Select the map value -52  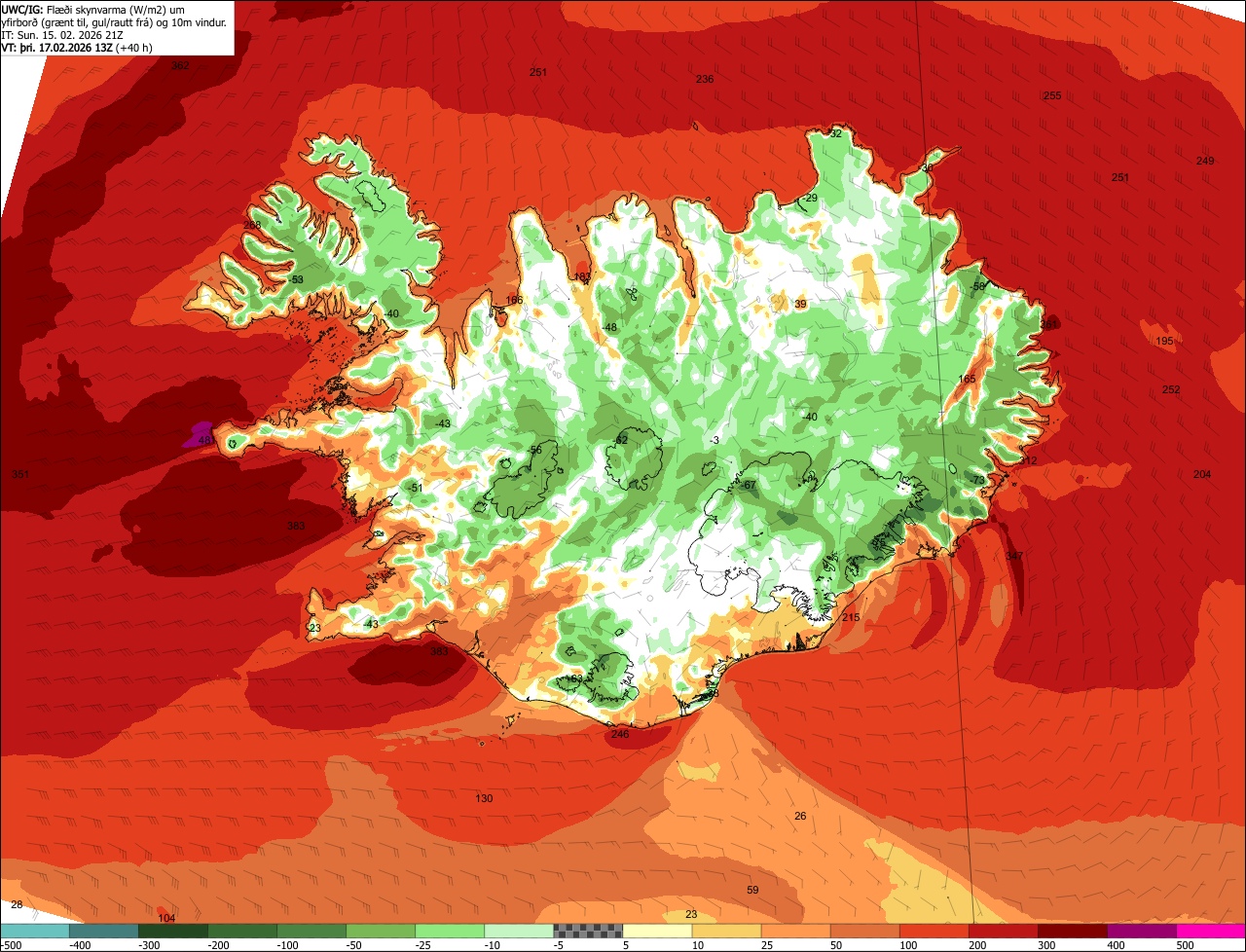(621, 441)
